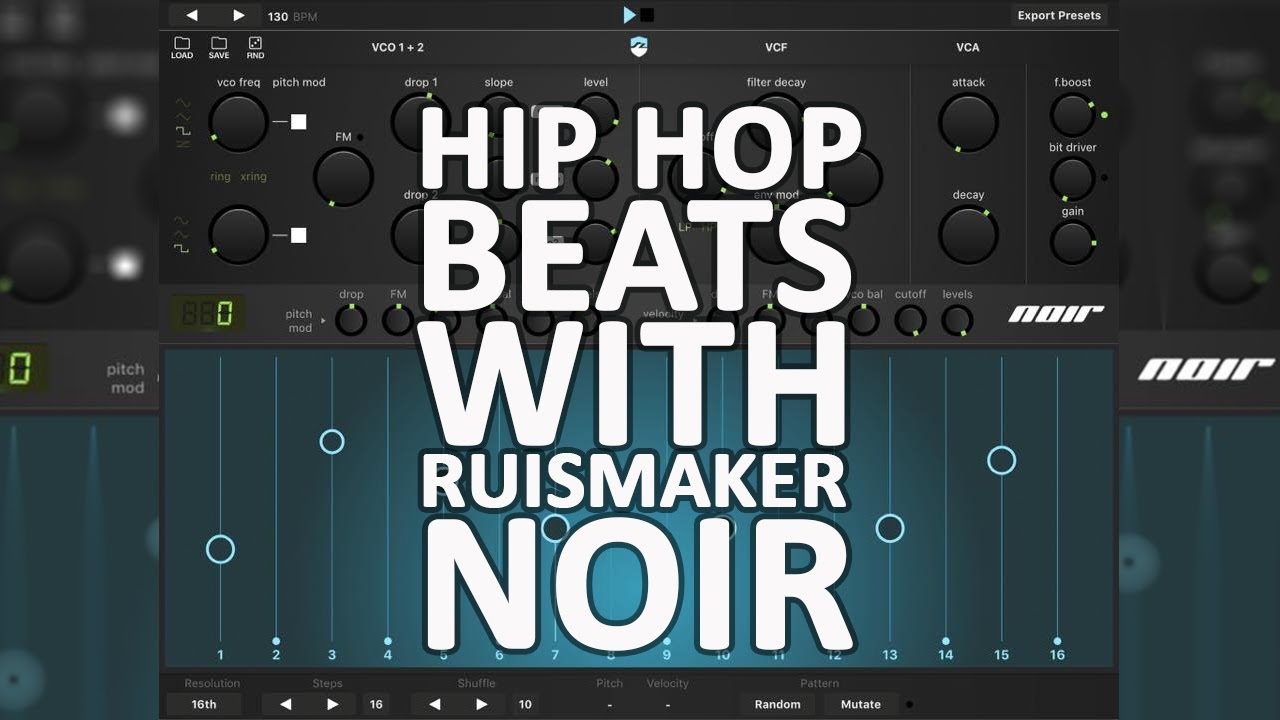Screen dimensions: 1280x720
Task: Click the step 15 circle in the sequencer
Action: (x=1002, y=460)
